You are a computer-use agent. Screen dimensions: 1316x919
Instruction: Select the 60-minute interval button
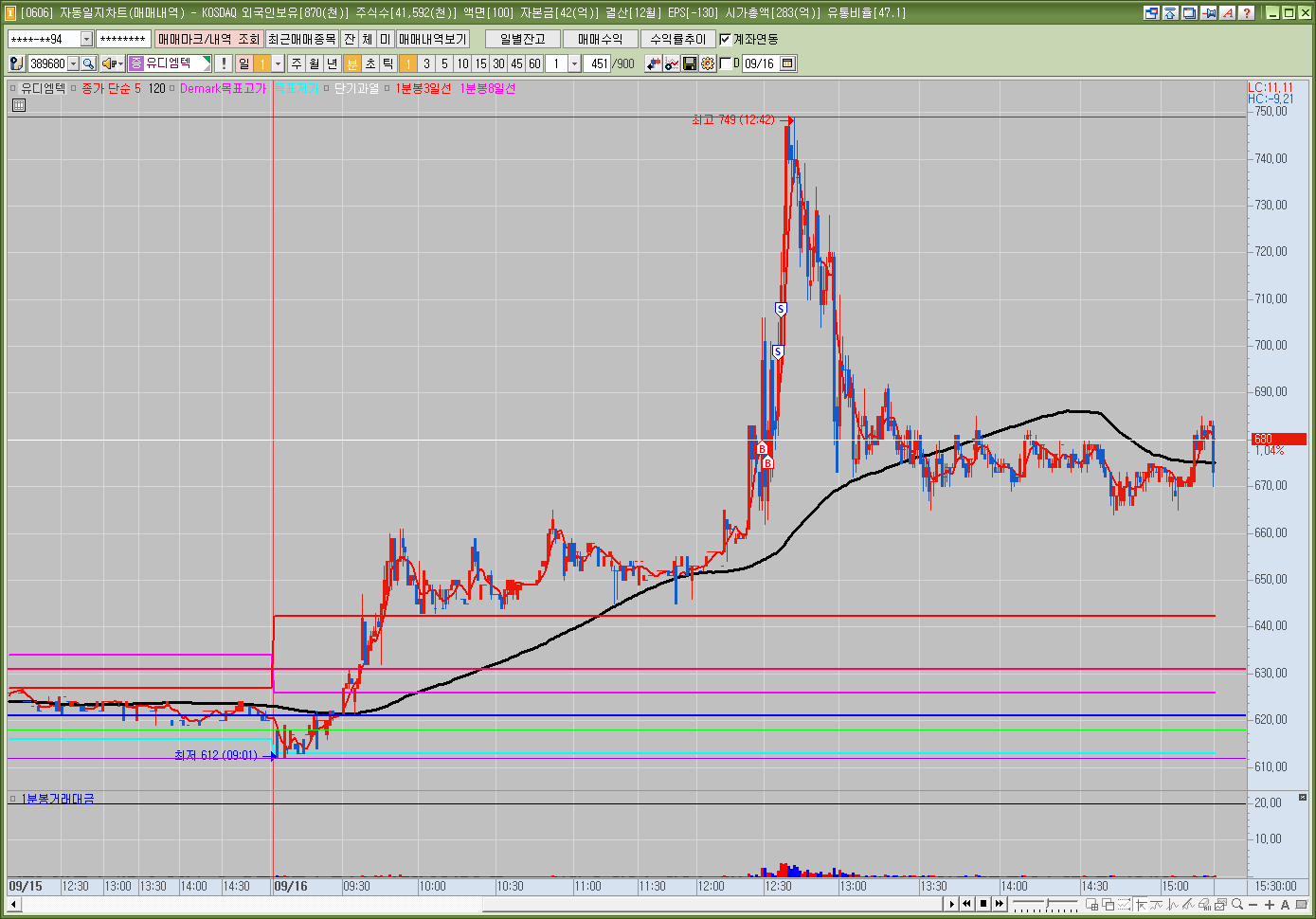point(534,63)
